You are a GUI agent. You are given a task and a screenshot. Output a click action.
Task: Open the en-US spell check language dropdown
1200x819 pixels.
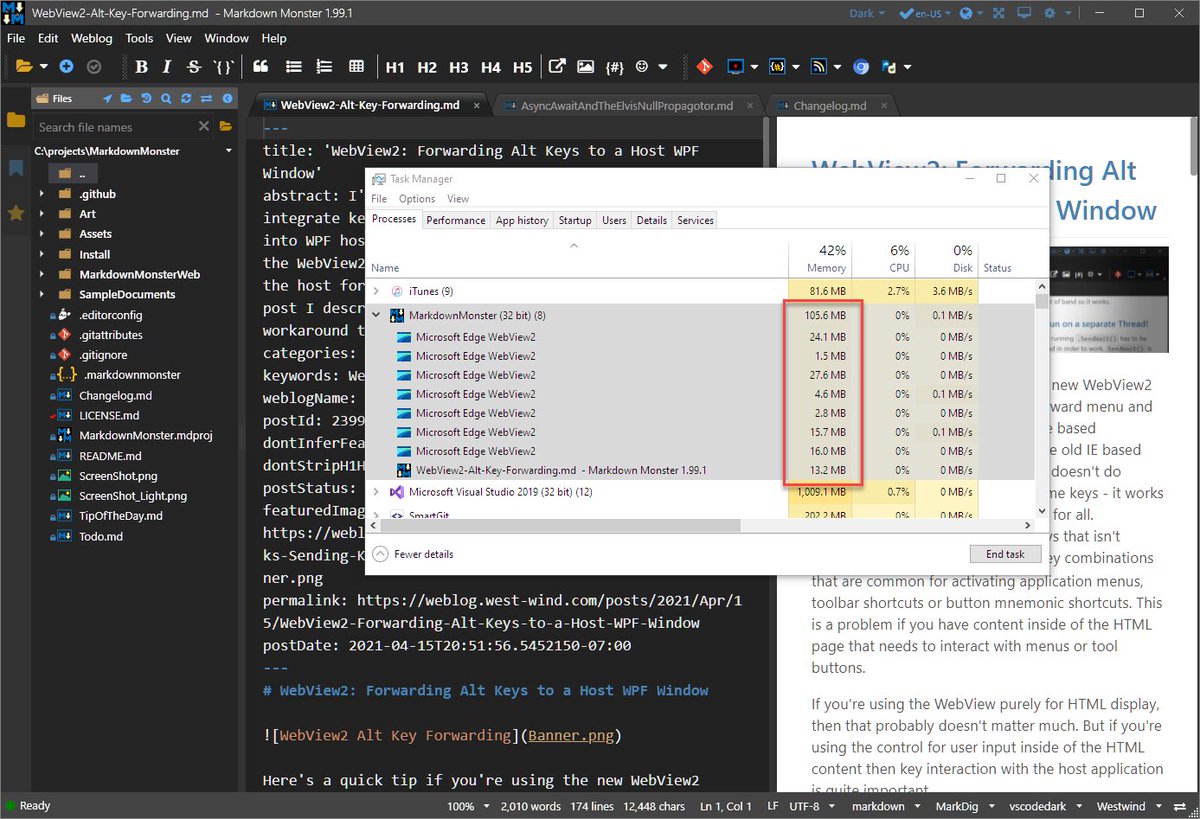coord(926,14)
